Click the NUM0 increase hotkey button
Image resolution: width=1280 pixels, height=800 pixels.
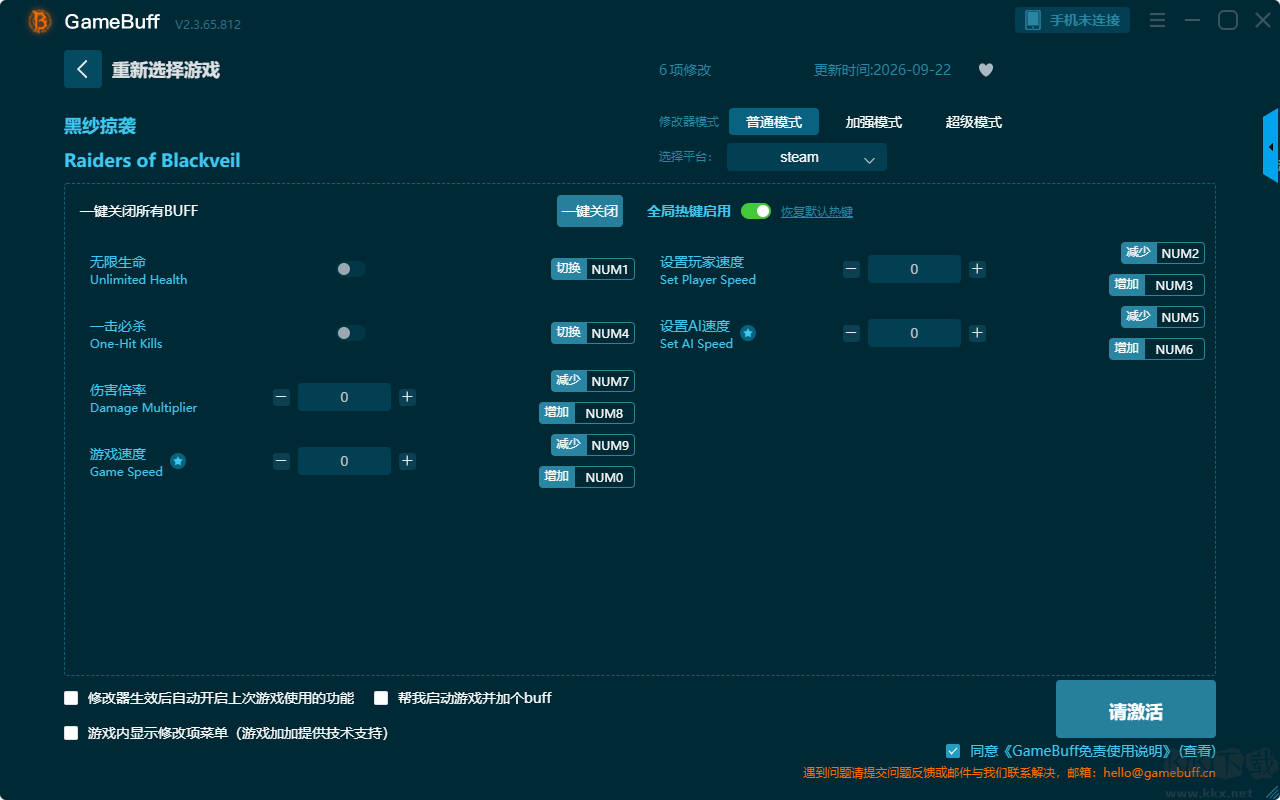click(x=587, y=477)
